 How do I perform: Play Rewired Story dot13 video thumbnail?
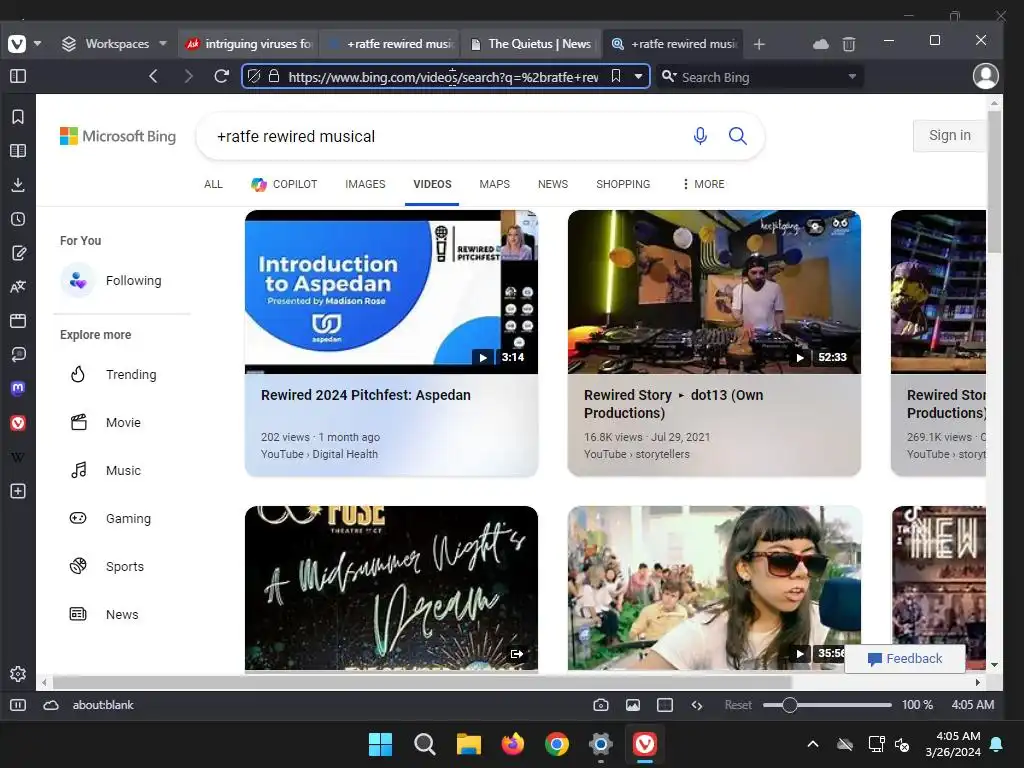tap(714, 291)
